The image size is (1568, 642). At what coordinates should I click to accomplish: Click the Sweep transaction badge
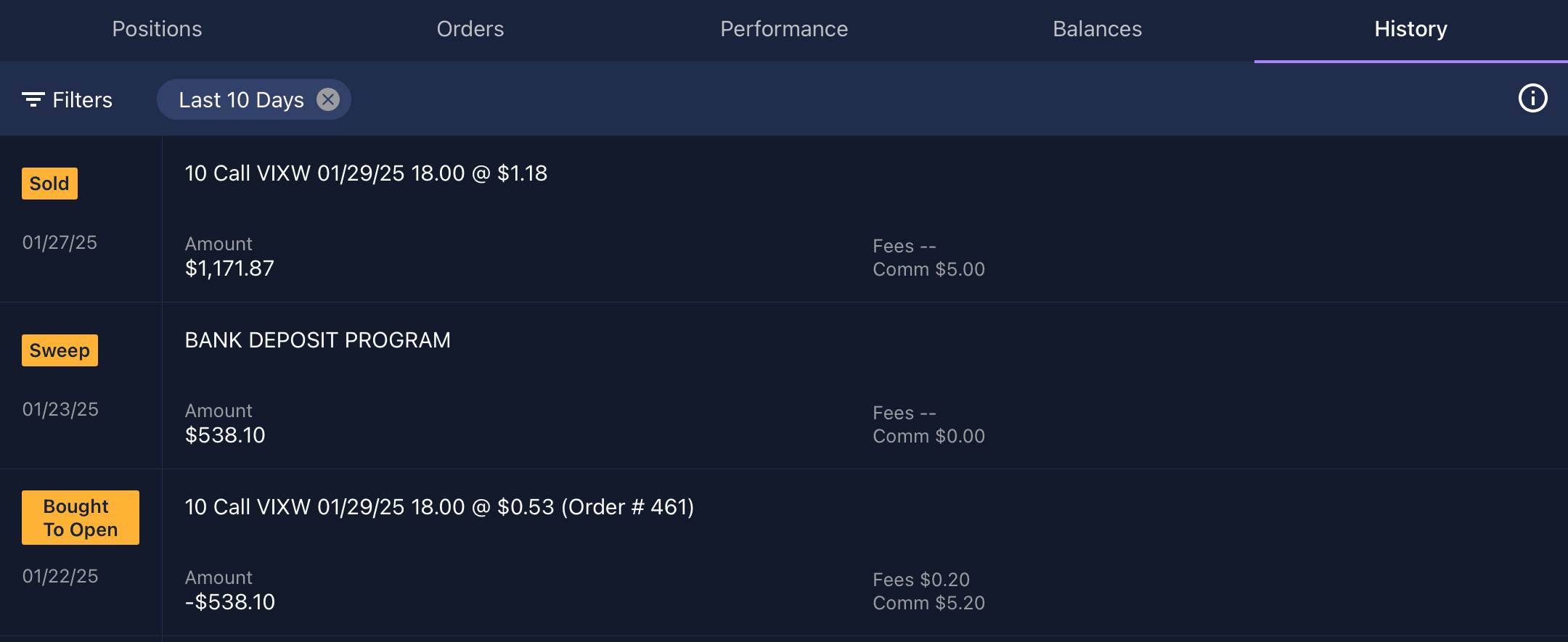coord(60,350)
